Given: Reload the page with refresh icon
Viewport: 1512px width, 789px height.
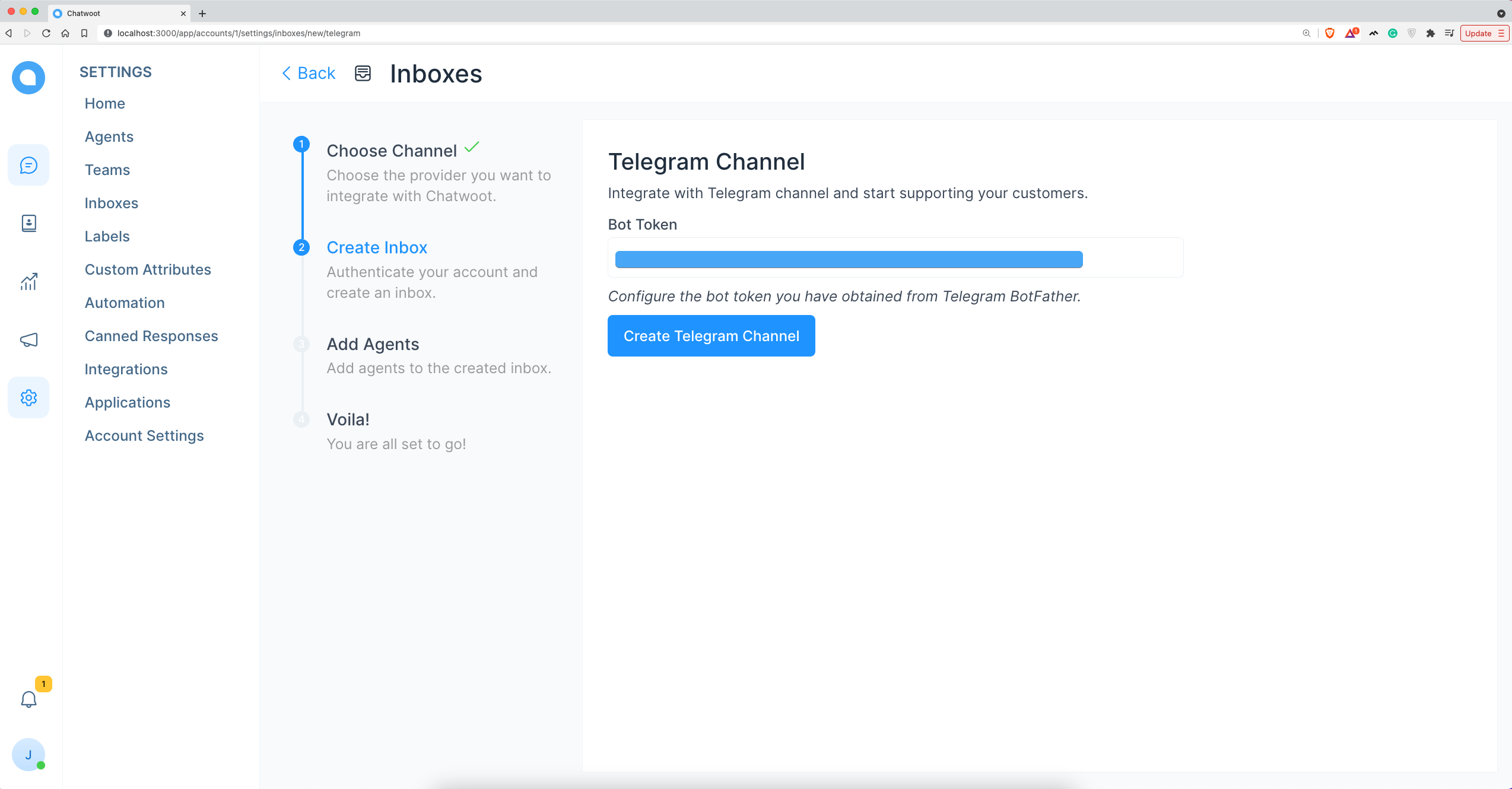Looking at the screenshot, I should (x=46, y=33).
